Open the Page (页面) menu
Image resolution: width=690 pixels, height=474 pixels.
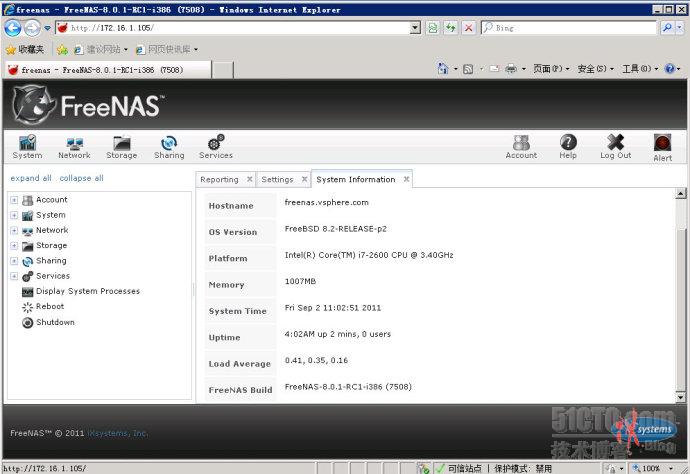point(551,69)
